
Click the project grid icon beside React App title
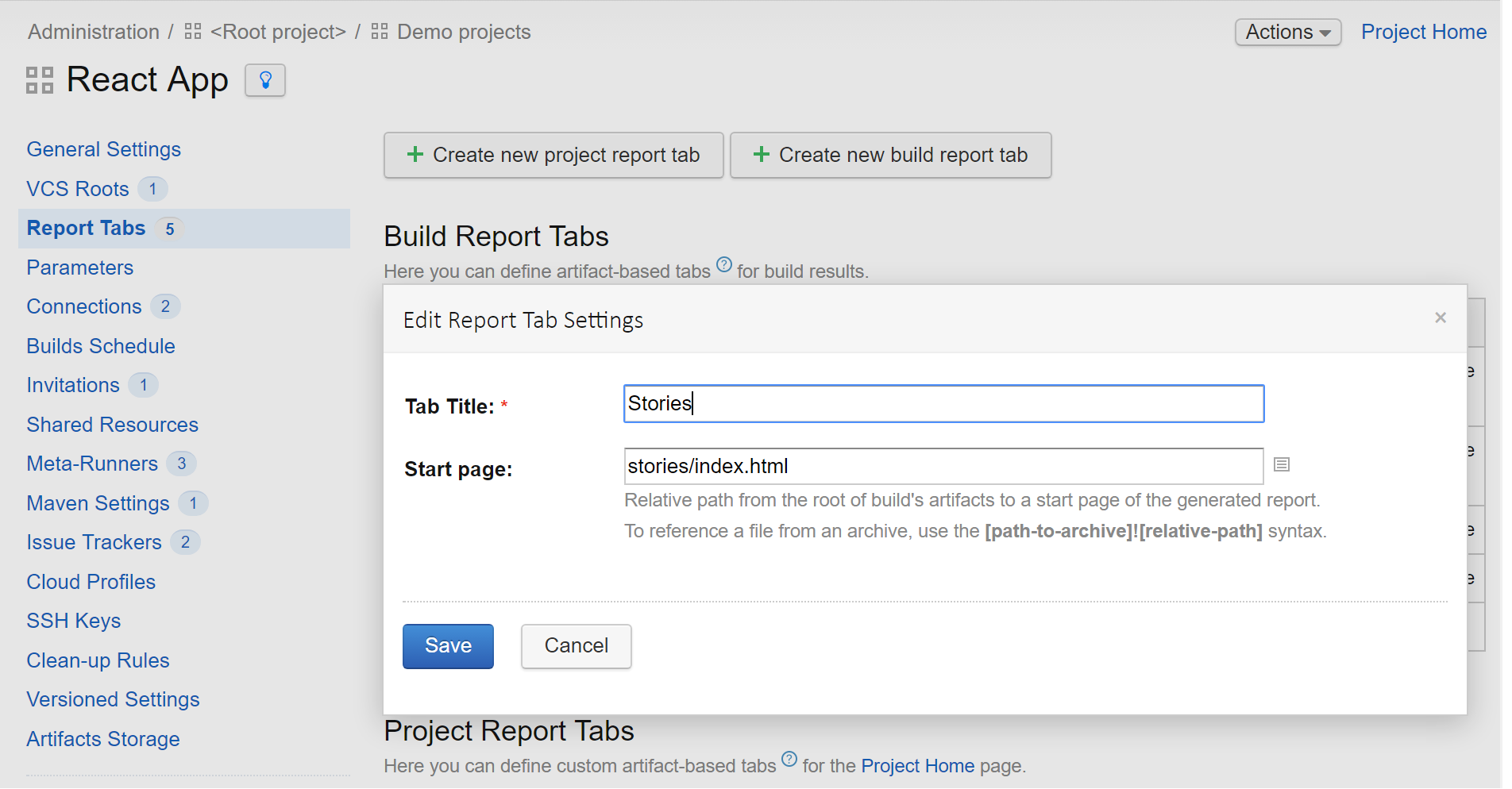[x=40, y=80]
